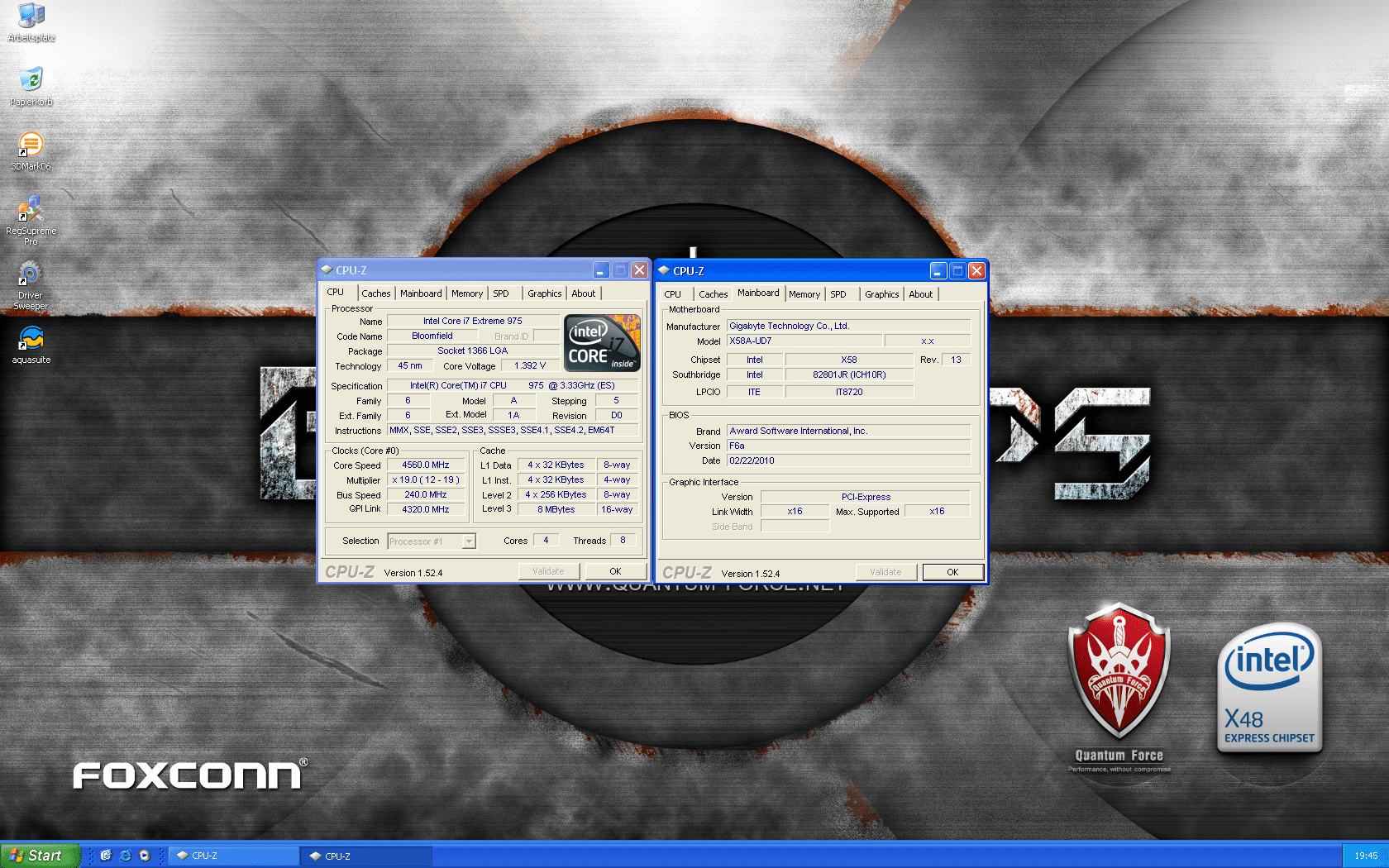Switch to Caches tab in left CPU-Z window
This screenshot has height=868, width=1389.
pos(376,293)
